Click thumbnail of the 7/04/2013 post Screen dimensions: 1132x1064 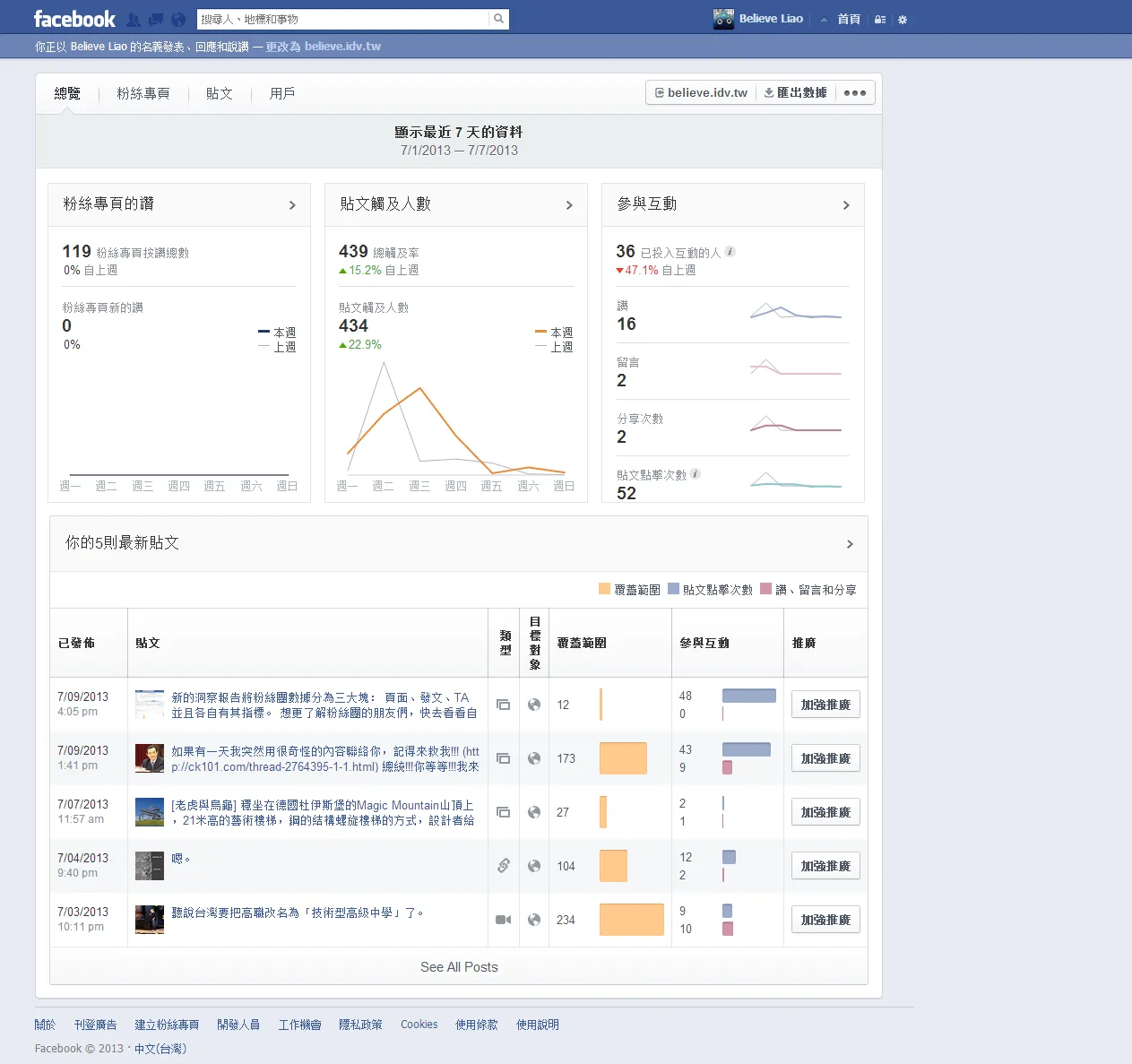click(150, 866)
